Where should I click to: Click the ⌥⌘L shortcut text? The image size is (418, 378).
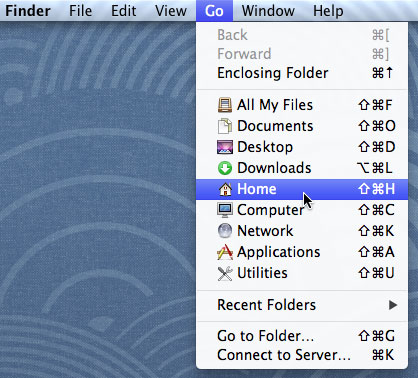(x=375, y=168)
